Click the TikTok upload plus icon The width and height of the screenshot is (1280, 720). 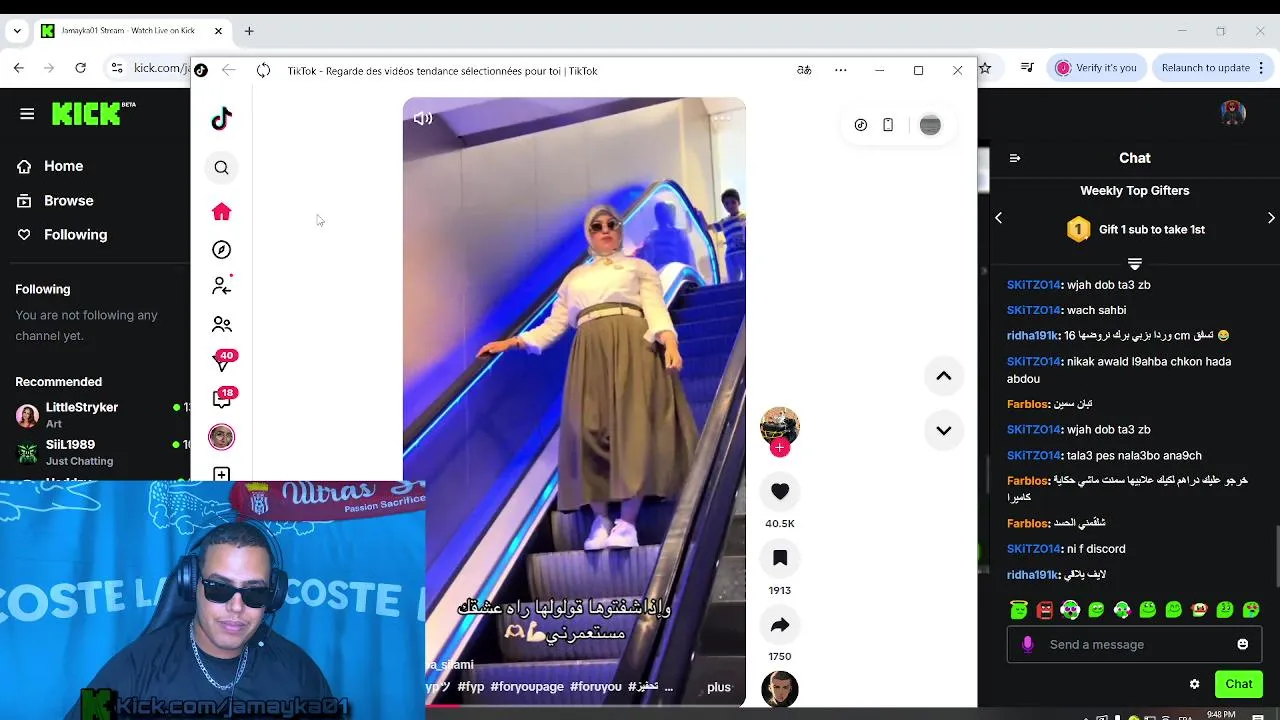point(221,474)
